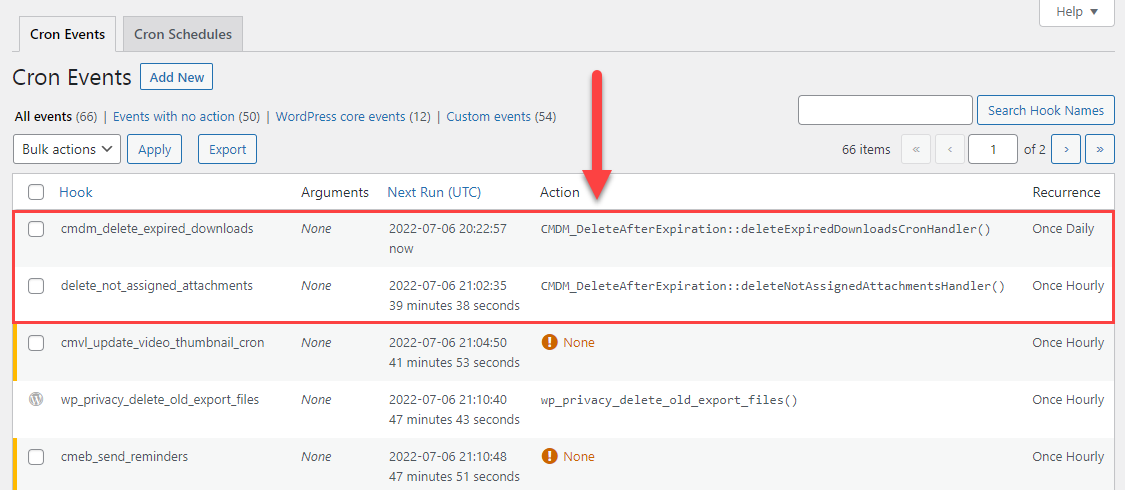The height and width of the screenshot is (490, 1125).
Task: Go to the next page arrow
Action: pos(1066,149)
